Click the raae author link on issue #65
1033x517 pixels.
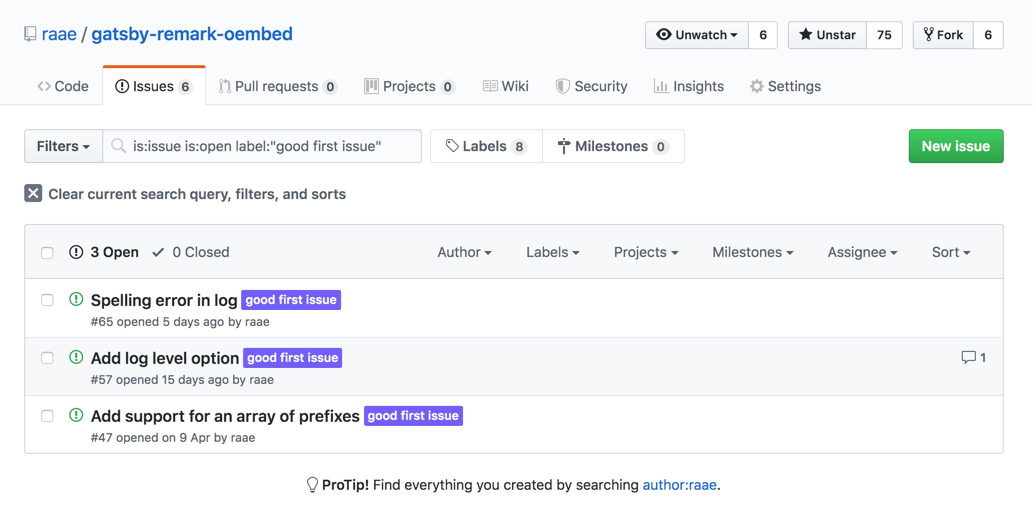pyautogui.click(x=257, y=322)
